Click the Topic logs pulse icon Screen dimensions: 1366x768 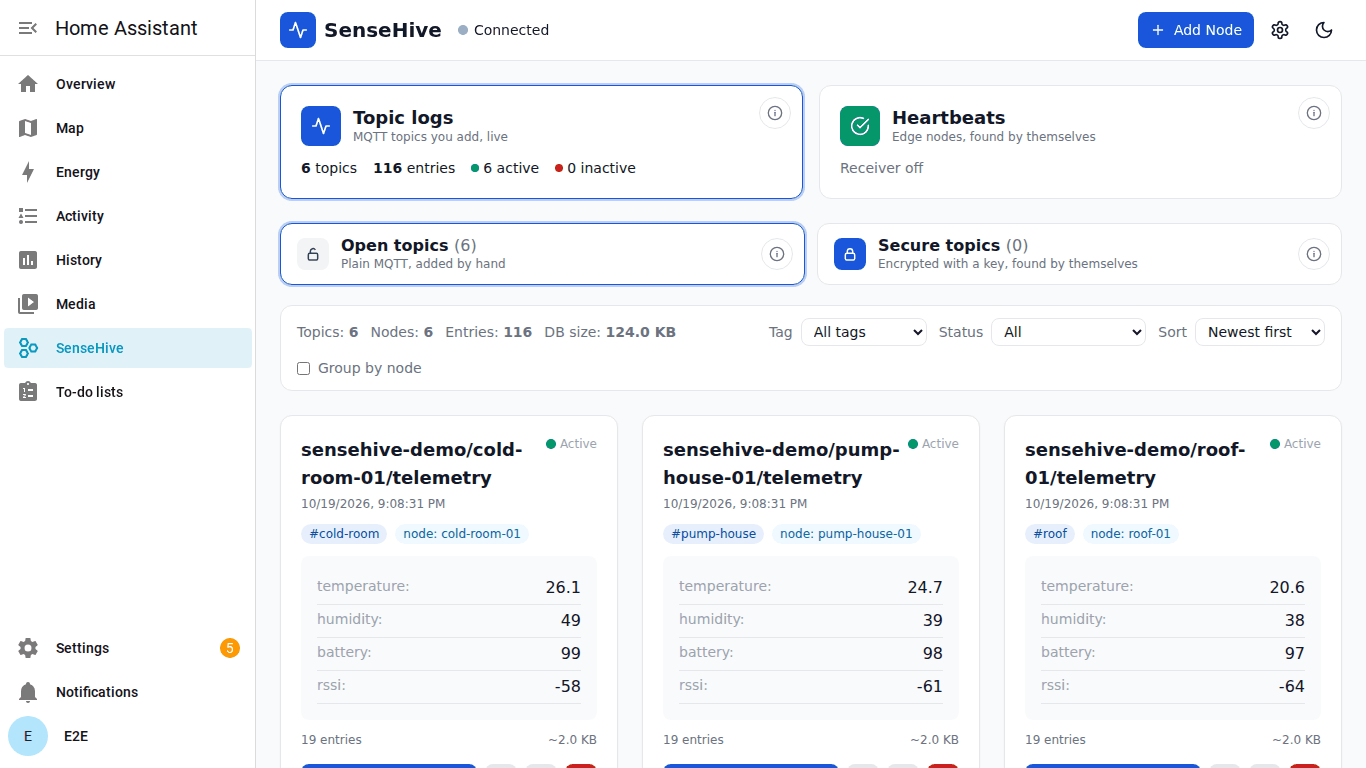[x=321, y=126]
